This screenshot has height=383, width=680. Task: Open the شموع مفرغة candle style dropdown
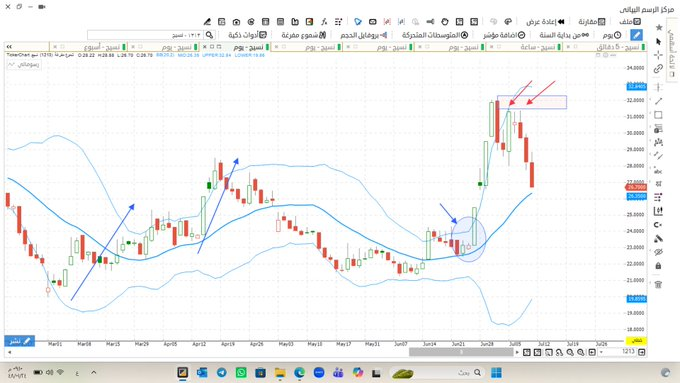coord(304,35)
